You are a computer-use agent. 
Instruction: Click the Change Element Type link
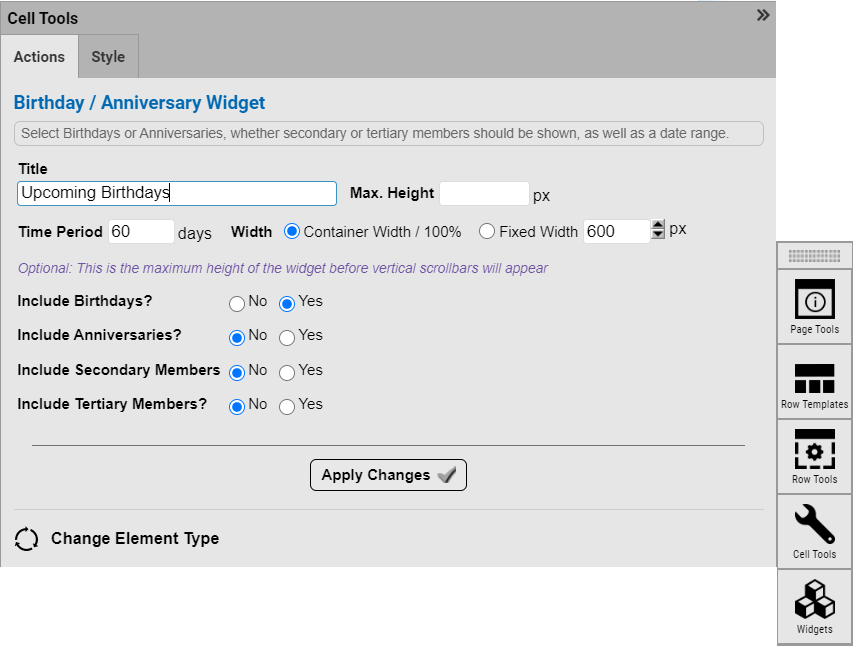click(135, 538)
